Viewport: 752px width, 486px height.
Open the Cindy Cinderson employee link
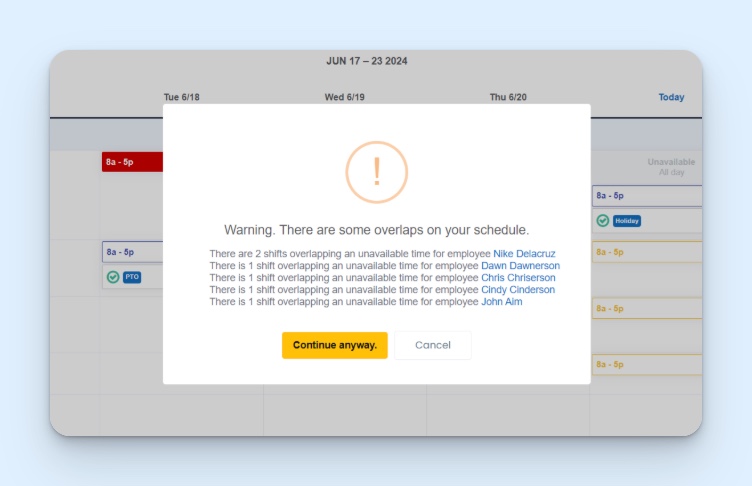(x=517, y=290)
